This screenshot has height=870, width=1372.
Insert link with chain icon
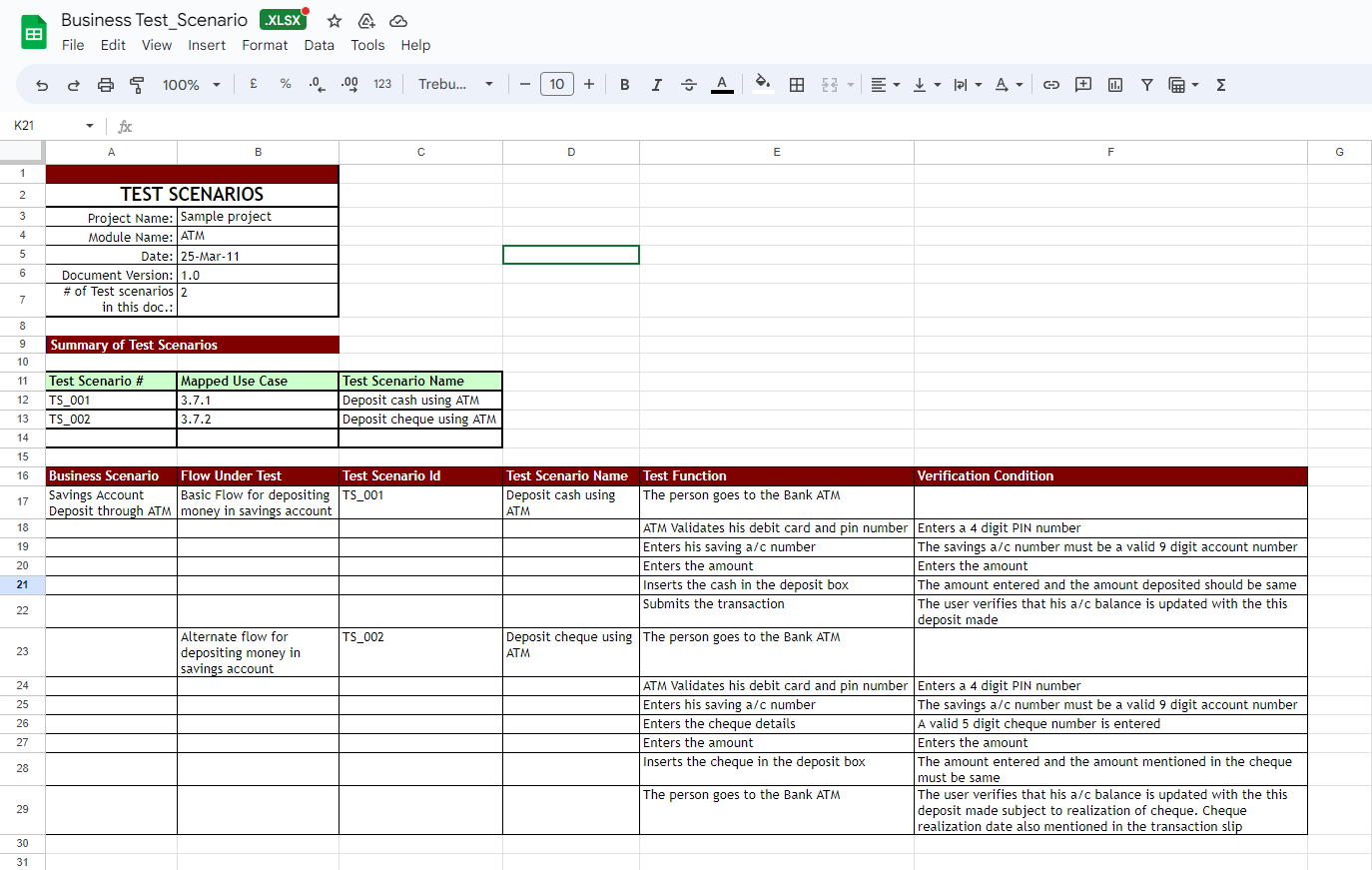[x=1051, y=85]
